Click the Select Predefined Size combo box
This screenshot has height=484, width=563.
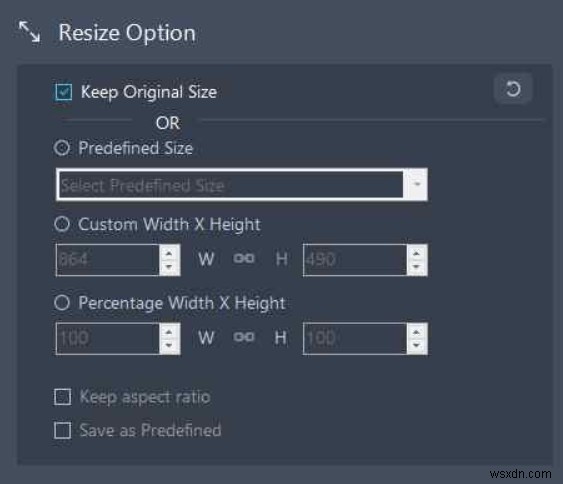(x=242, y=184)
